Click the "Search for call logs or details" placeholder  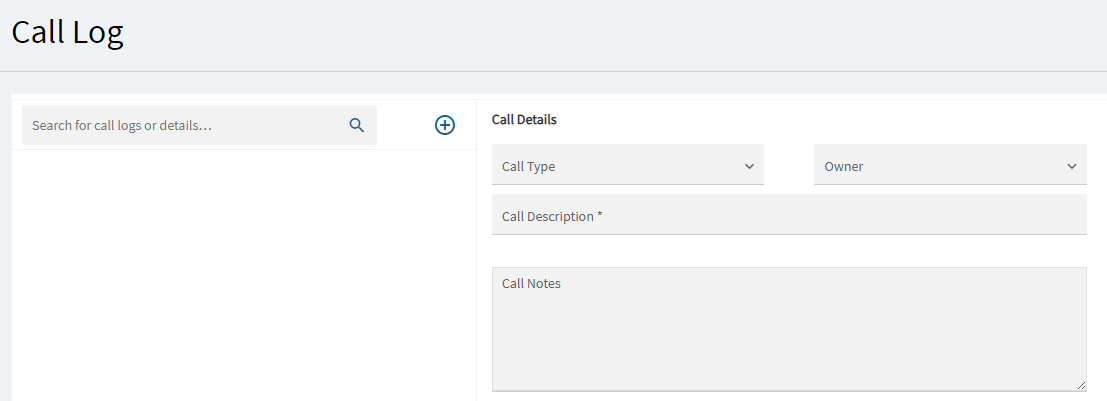click(x=122, y=126)
